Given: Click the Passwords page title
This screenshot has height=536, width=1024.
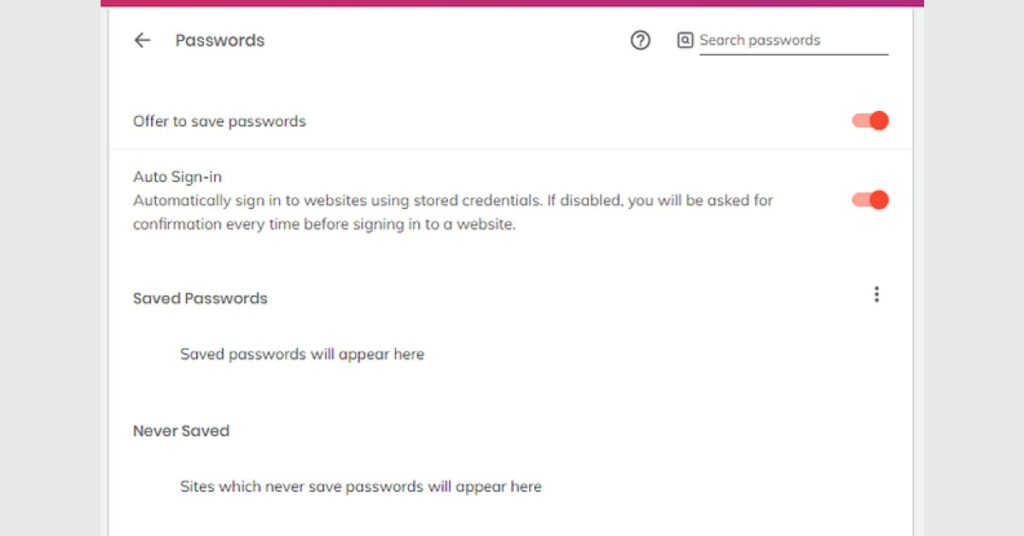Looking at the screenshot, I should (220, 40).
